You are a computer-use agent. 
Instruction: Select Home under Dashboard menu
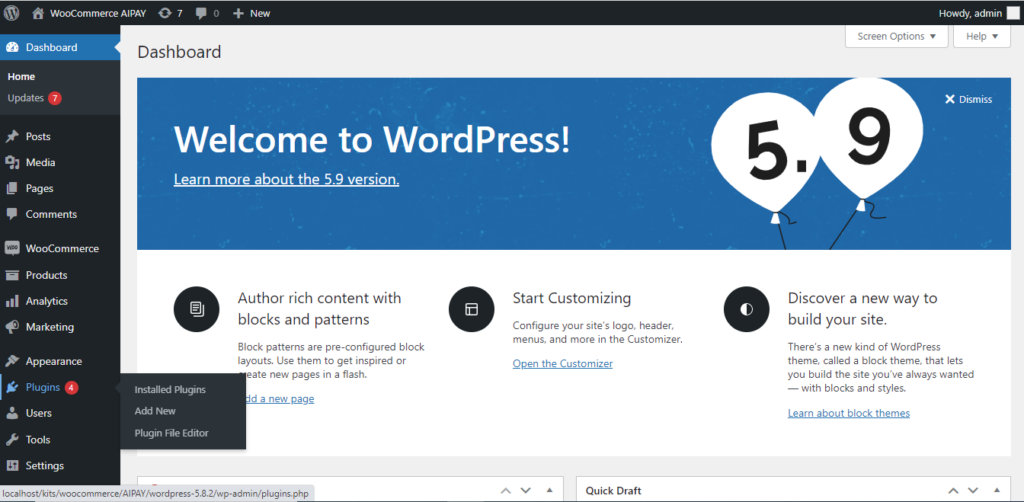click(x=22, y=76)
